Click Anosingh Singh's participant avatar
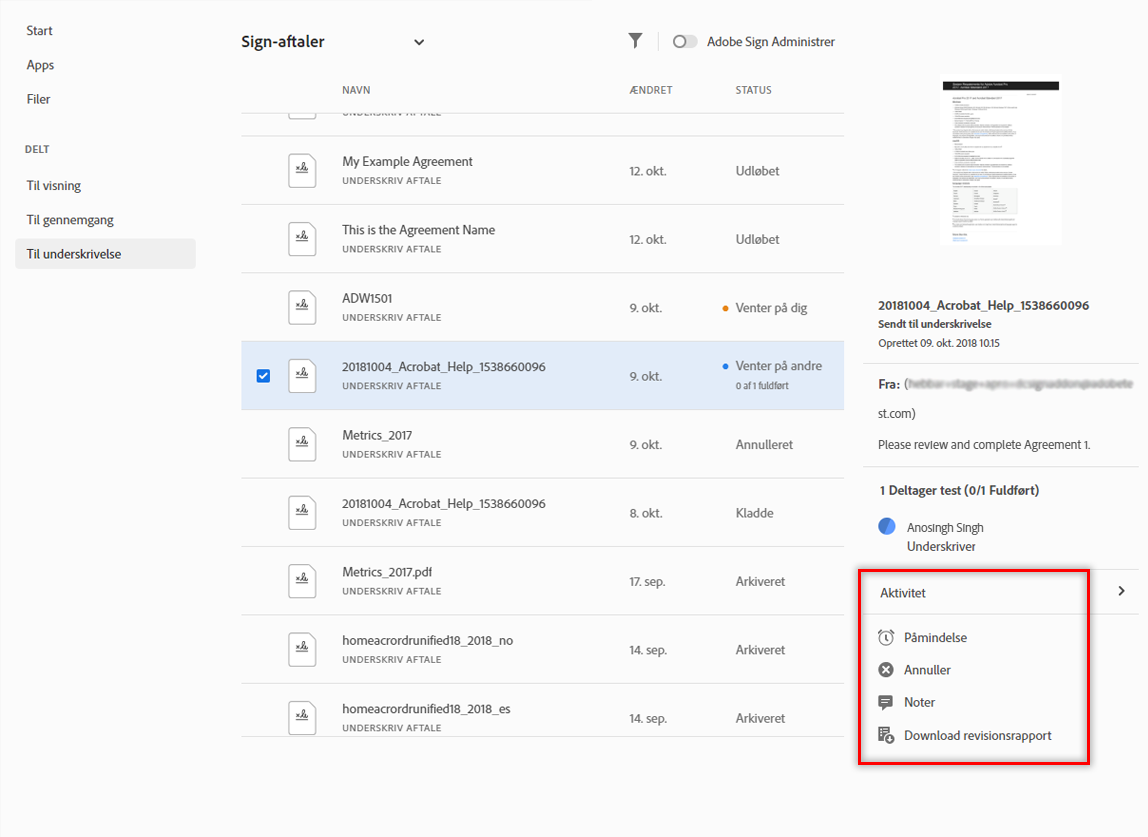 (887, 527)
